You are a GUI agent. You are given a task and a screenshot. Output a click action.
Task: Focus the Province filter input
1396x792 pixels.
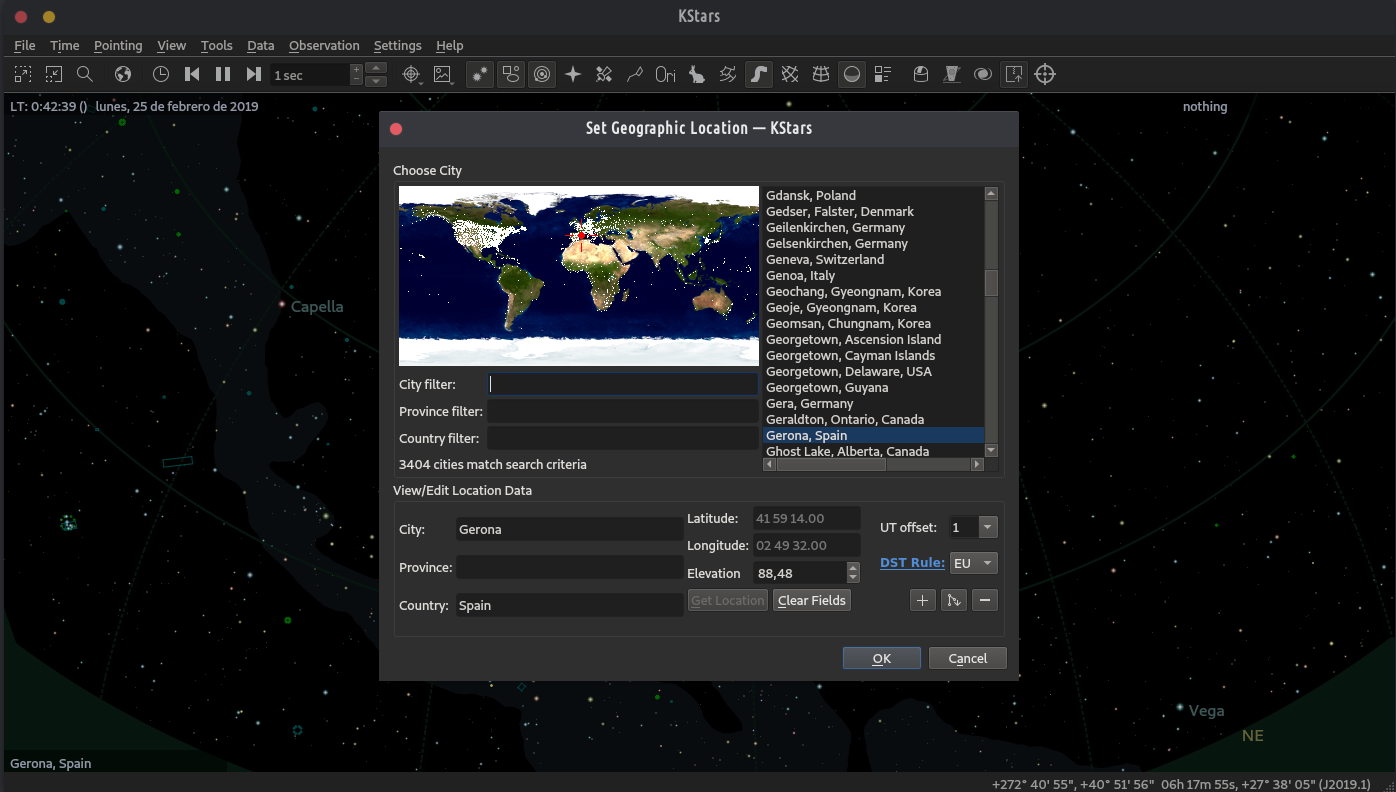622,411
